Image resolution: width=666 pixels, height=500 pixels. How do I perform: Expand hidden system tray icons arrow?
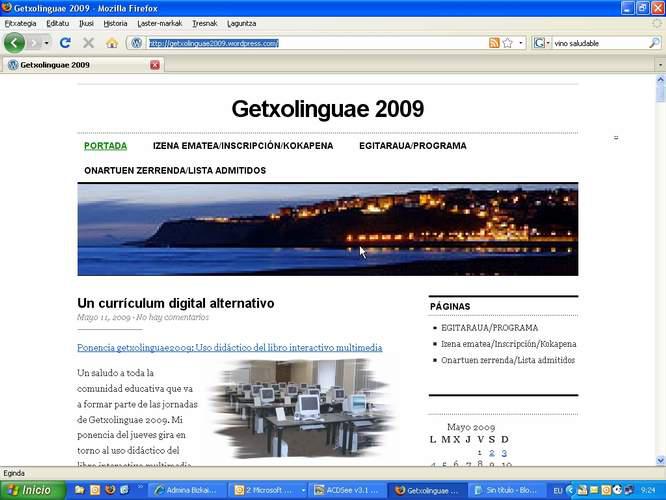tap(570, 490)
